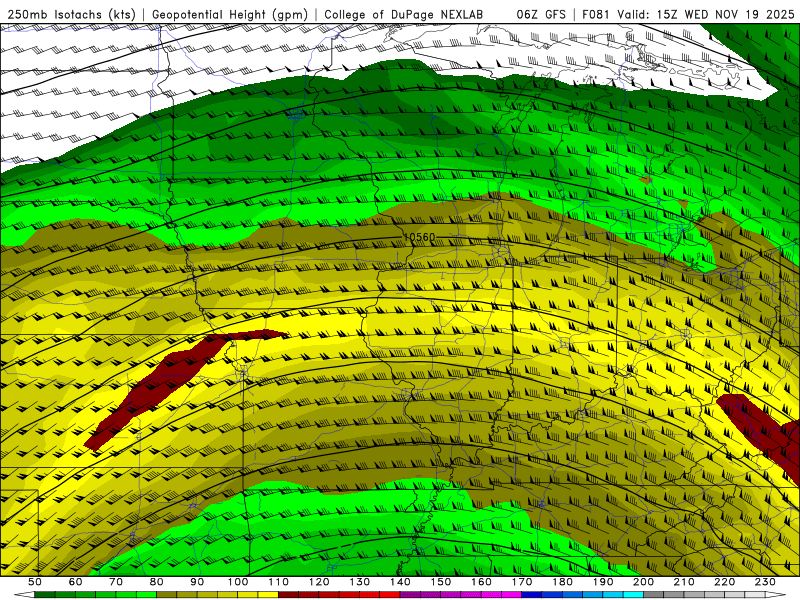The image size is (800, 600).
Task: Click the bright yellow swatch in the color bar
Action: coord(268,595)
